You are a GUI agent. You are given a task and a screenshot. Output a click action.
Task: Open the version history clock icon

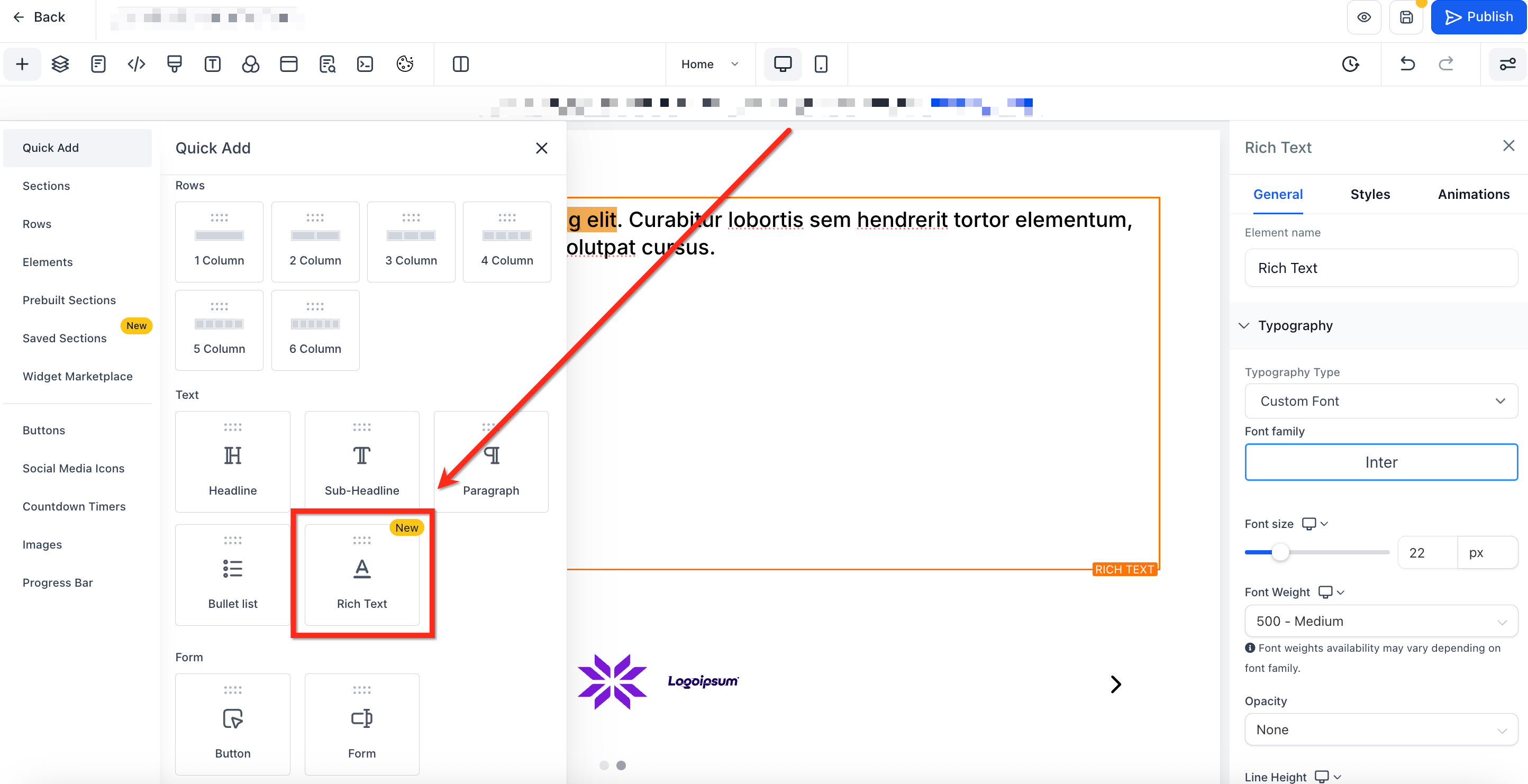pos(1351,64)
